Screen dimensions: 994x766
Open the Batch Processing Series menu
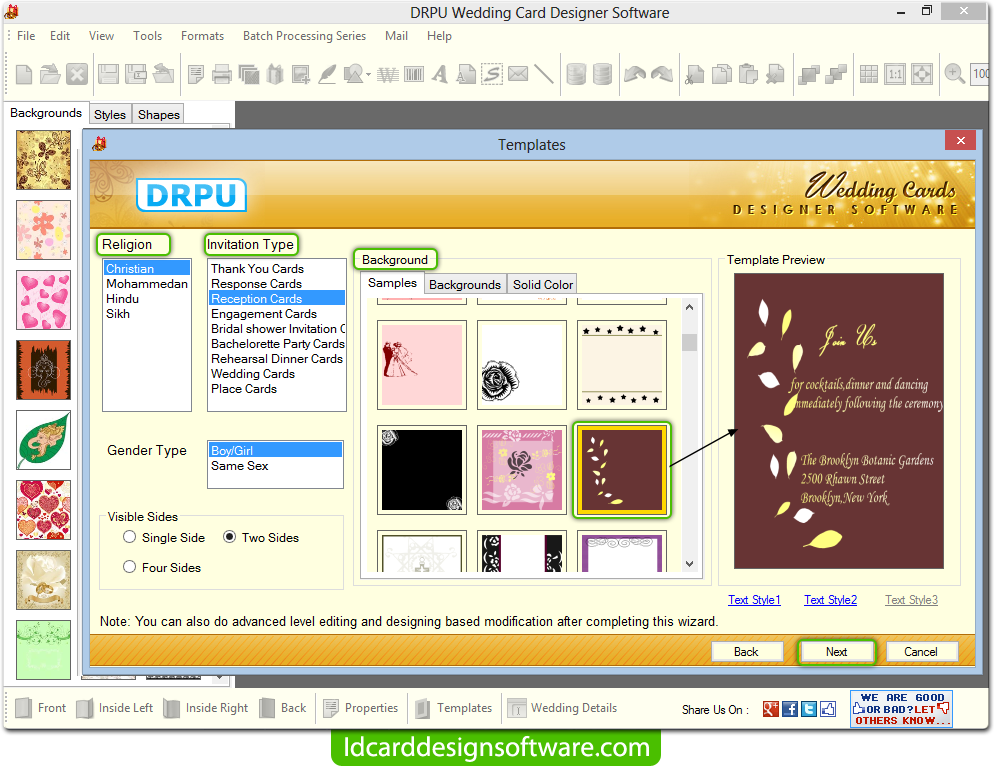point(304,35)
